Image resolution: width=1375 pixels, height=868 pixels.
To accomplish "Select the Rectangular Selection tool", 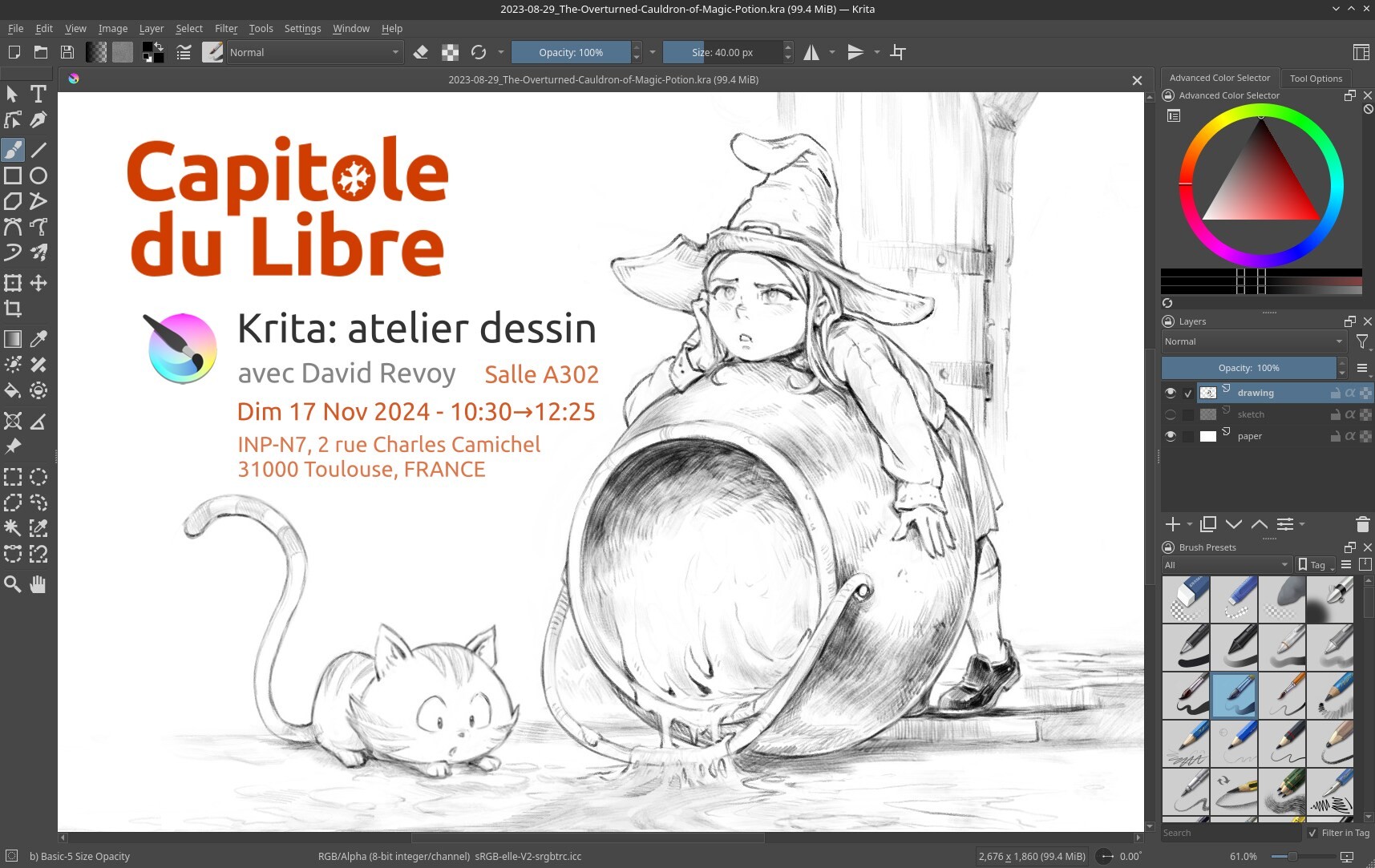I will point(13,477).
